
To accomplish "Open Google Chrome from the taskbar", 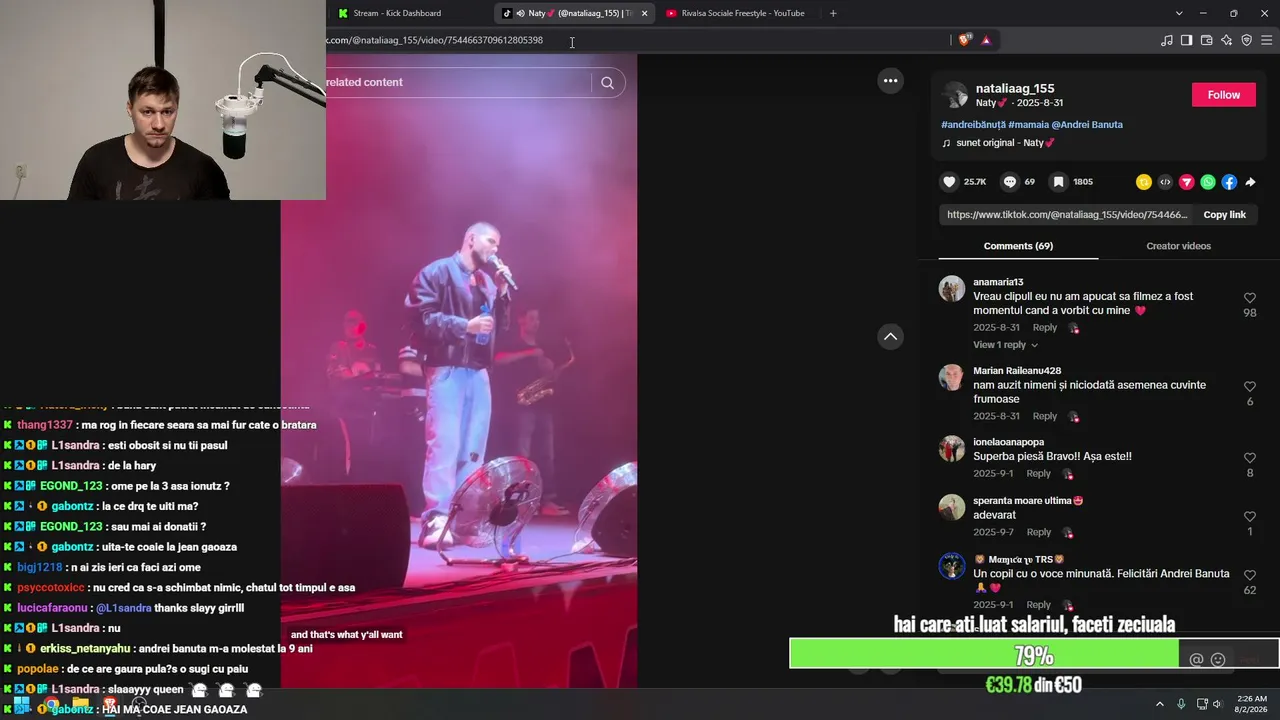I will 51,704.
